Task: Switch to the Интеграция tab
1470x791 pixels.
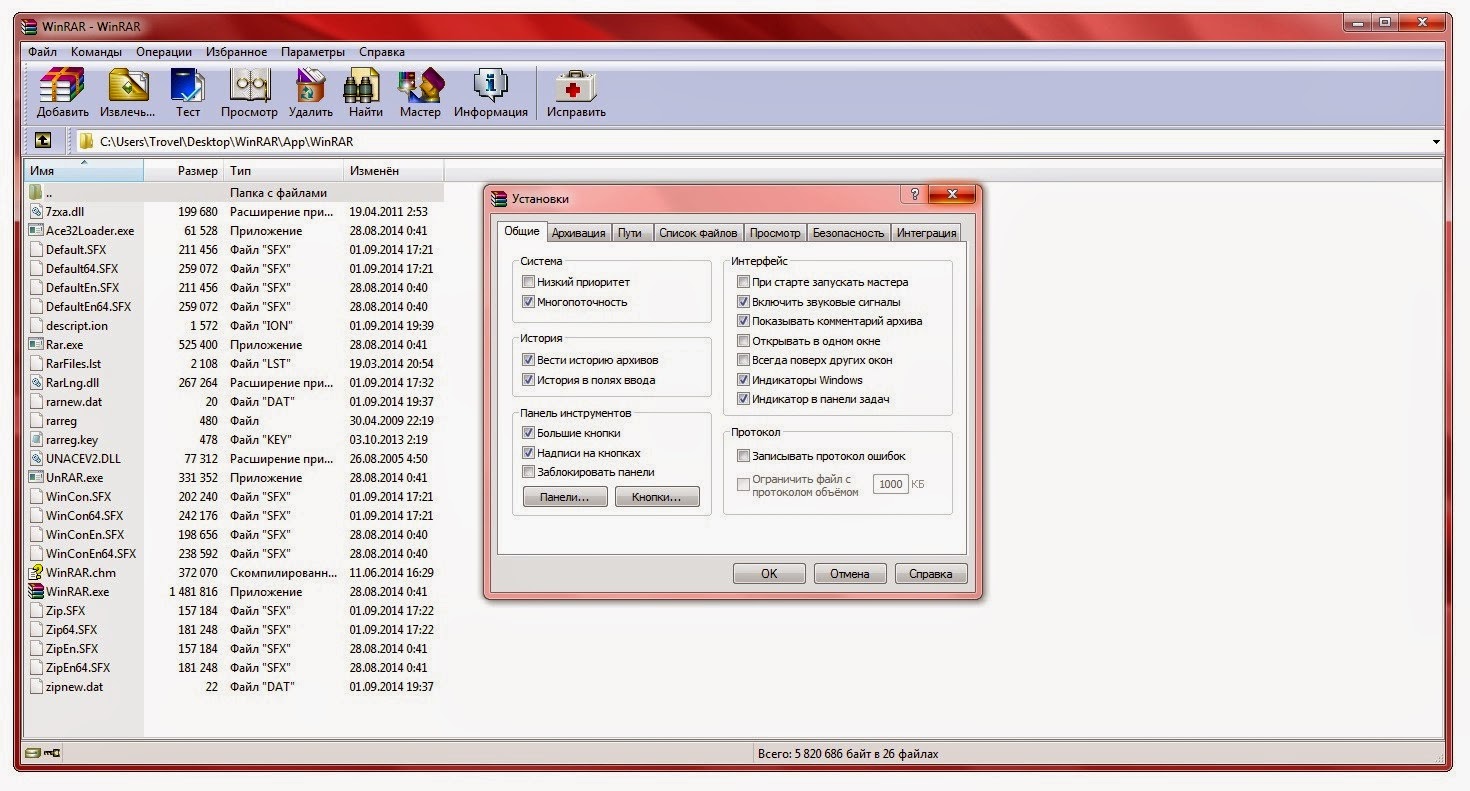Action: point(926,232)
